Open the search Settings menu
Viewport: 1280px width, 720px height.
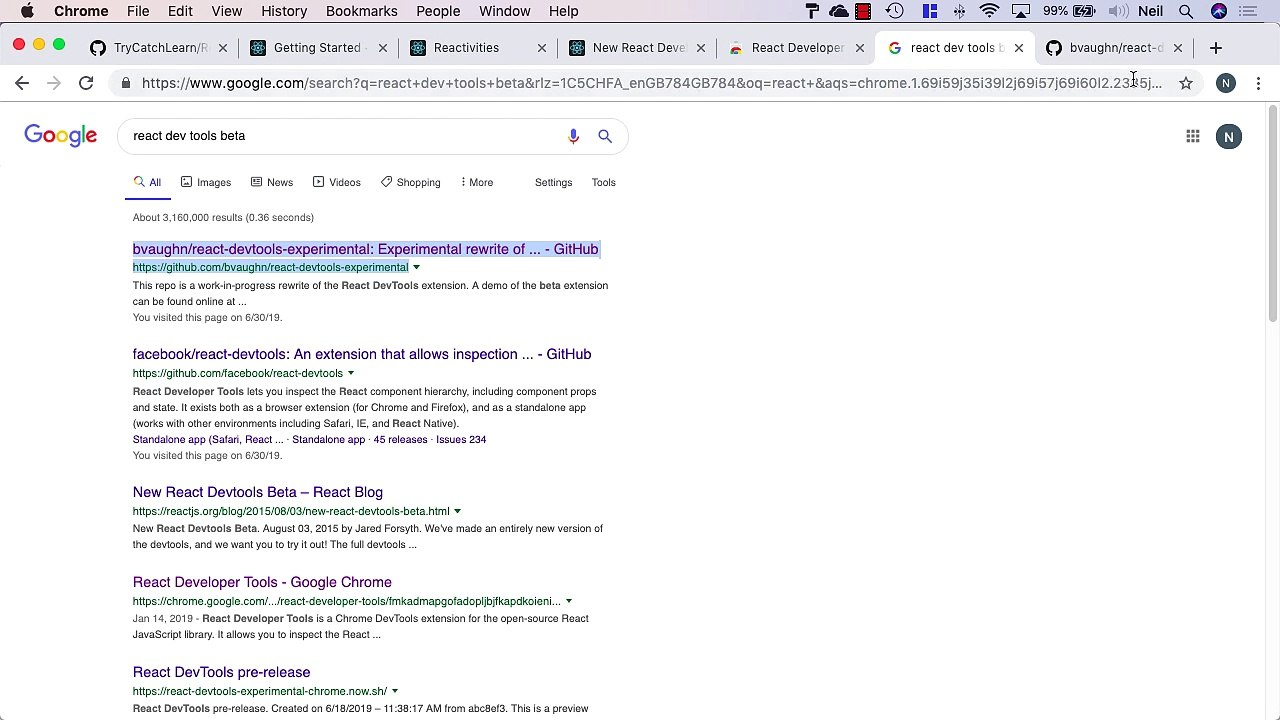point(553,182)
